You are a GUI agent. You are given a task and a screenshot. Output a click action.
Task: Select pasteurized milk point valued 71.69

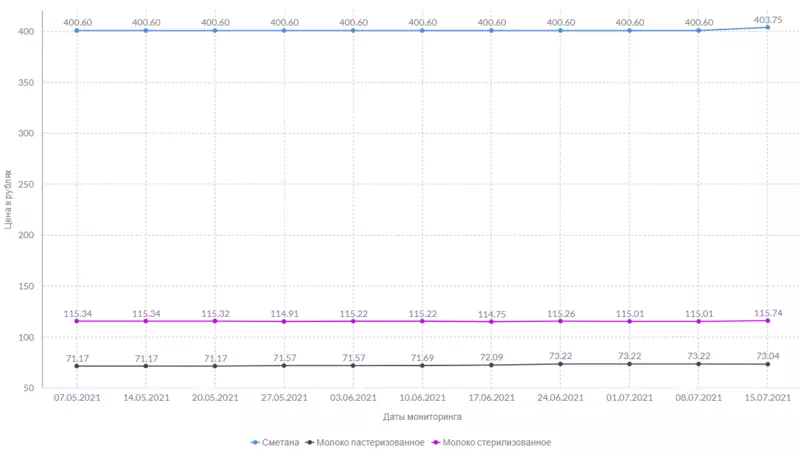coord(422,365)
